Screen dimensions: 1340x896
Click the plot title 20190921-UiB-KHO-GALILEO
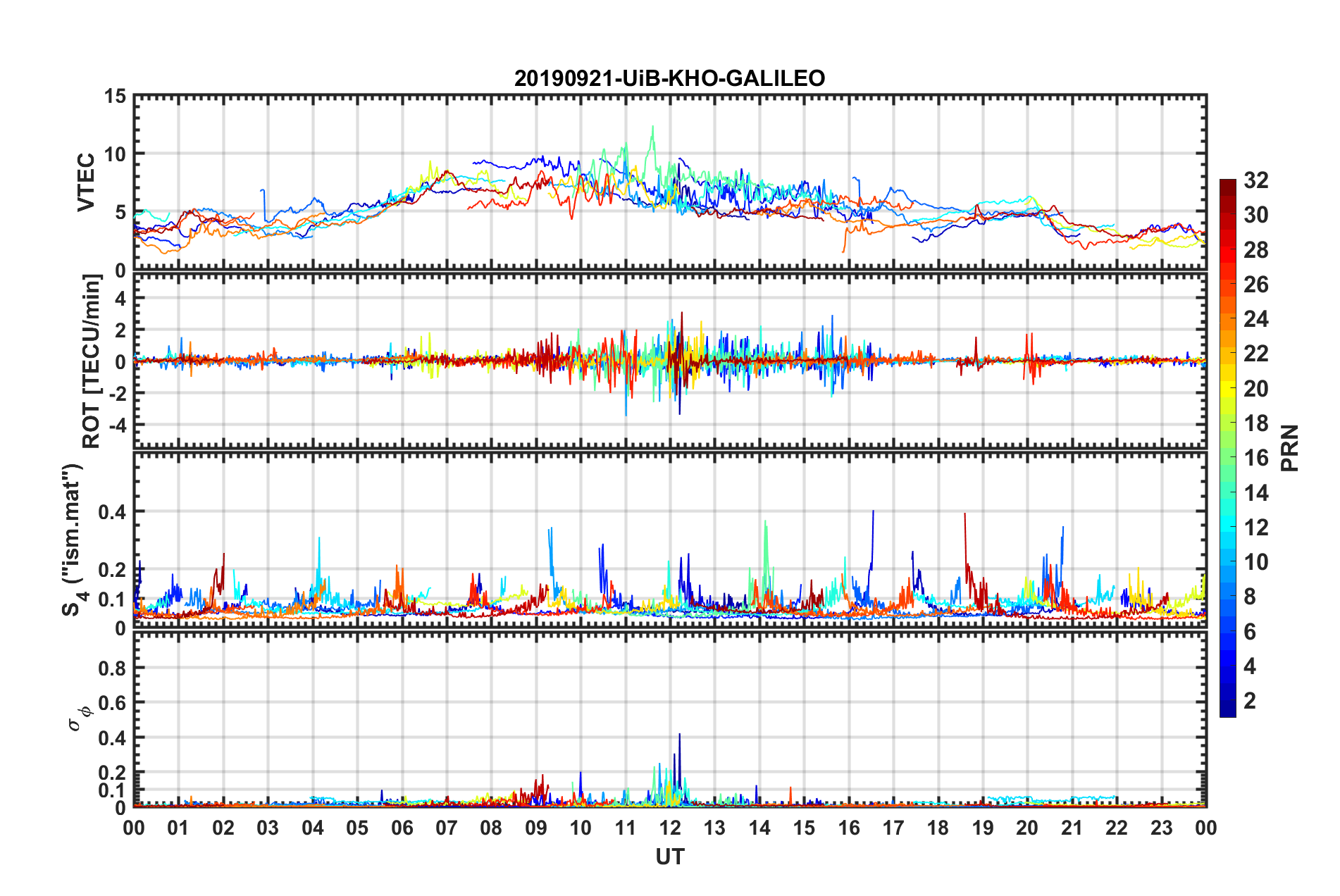point(669,78)
